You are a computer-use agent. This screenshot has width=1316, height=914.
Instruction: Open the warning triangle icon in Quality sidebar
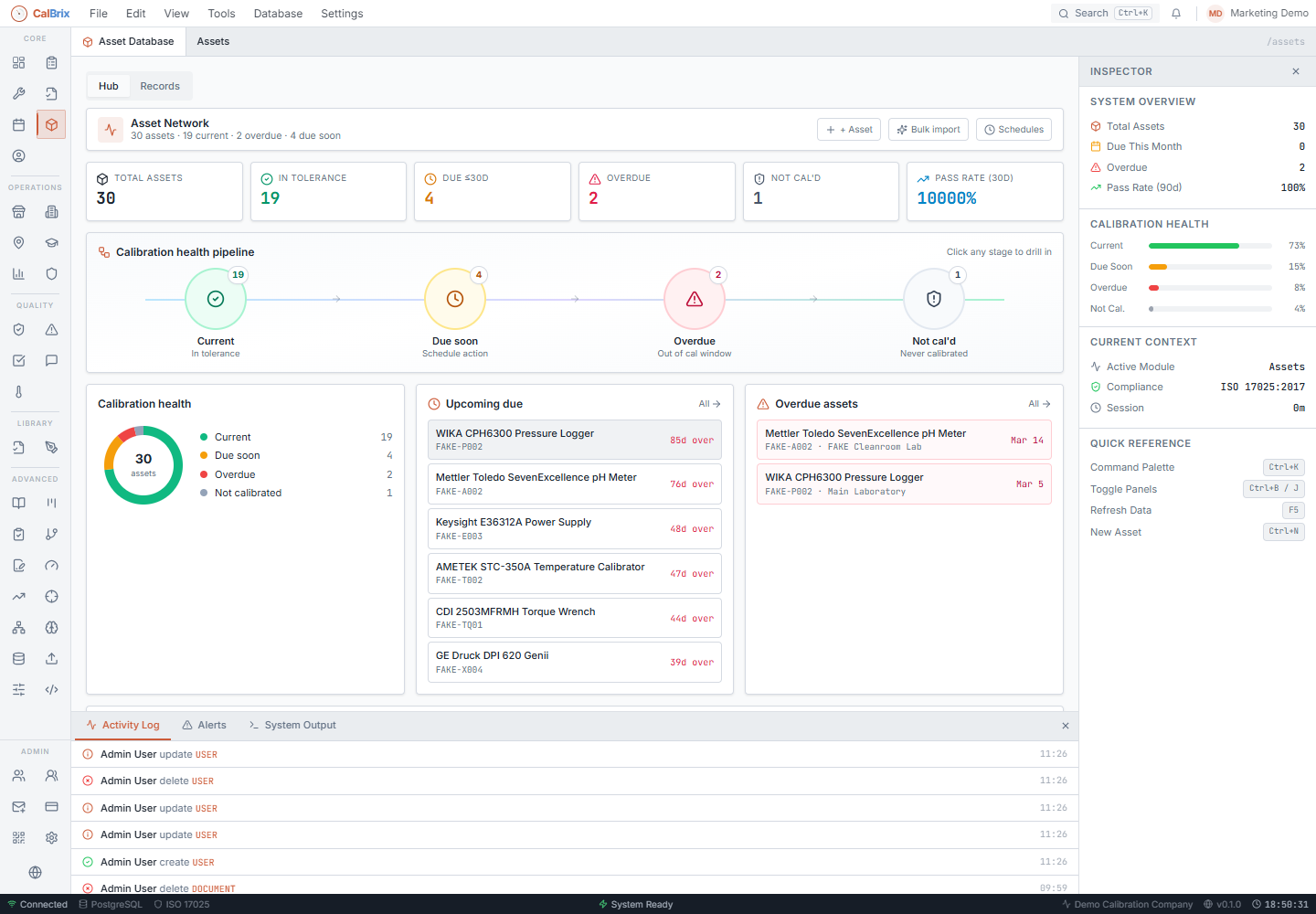(x=51, y=330)
